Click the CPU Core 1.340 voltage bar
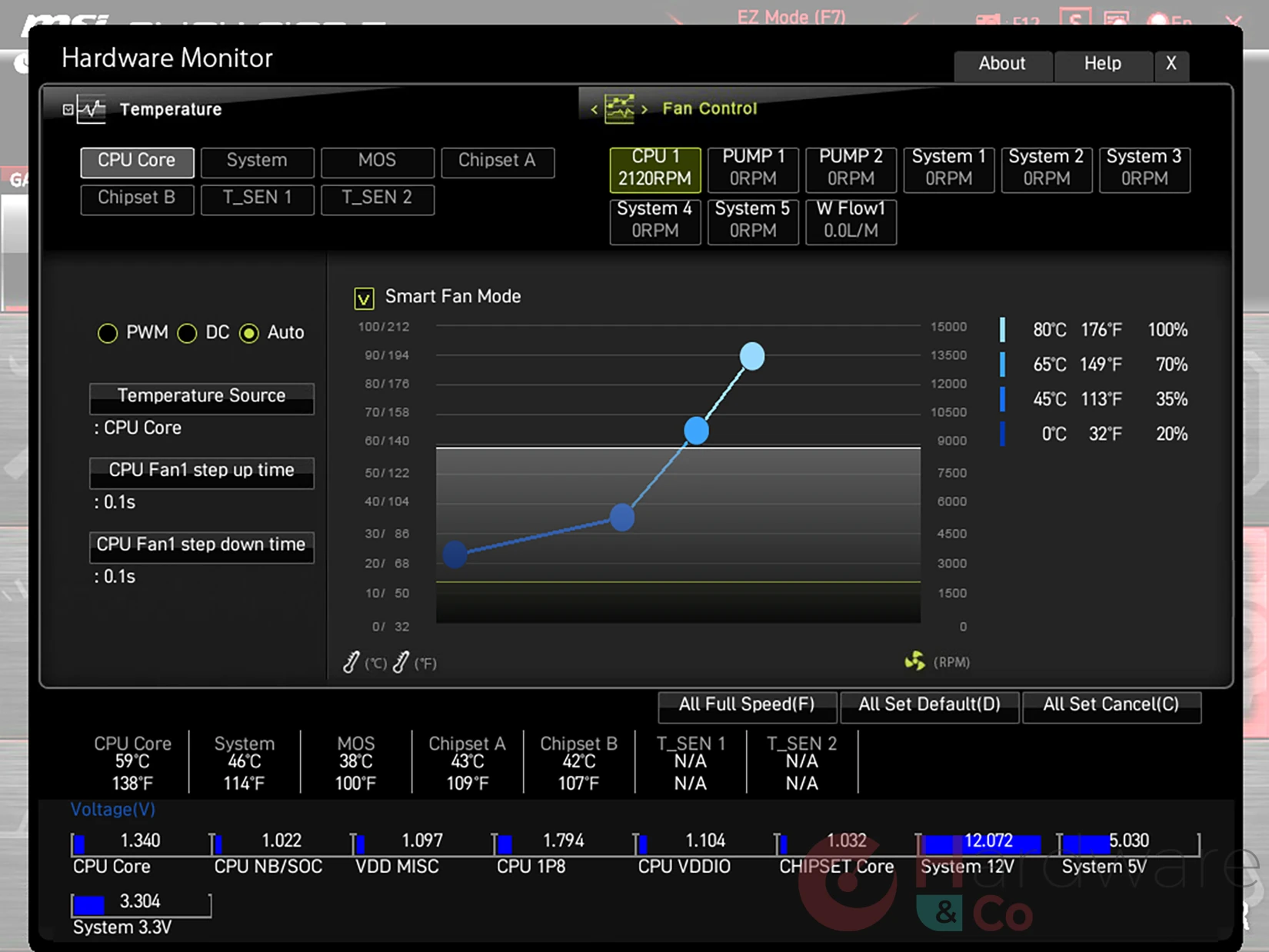 click(141, 844)
